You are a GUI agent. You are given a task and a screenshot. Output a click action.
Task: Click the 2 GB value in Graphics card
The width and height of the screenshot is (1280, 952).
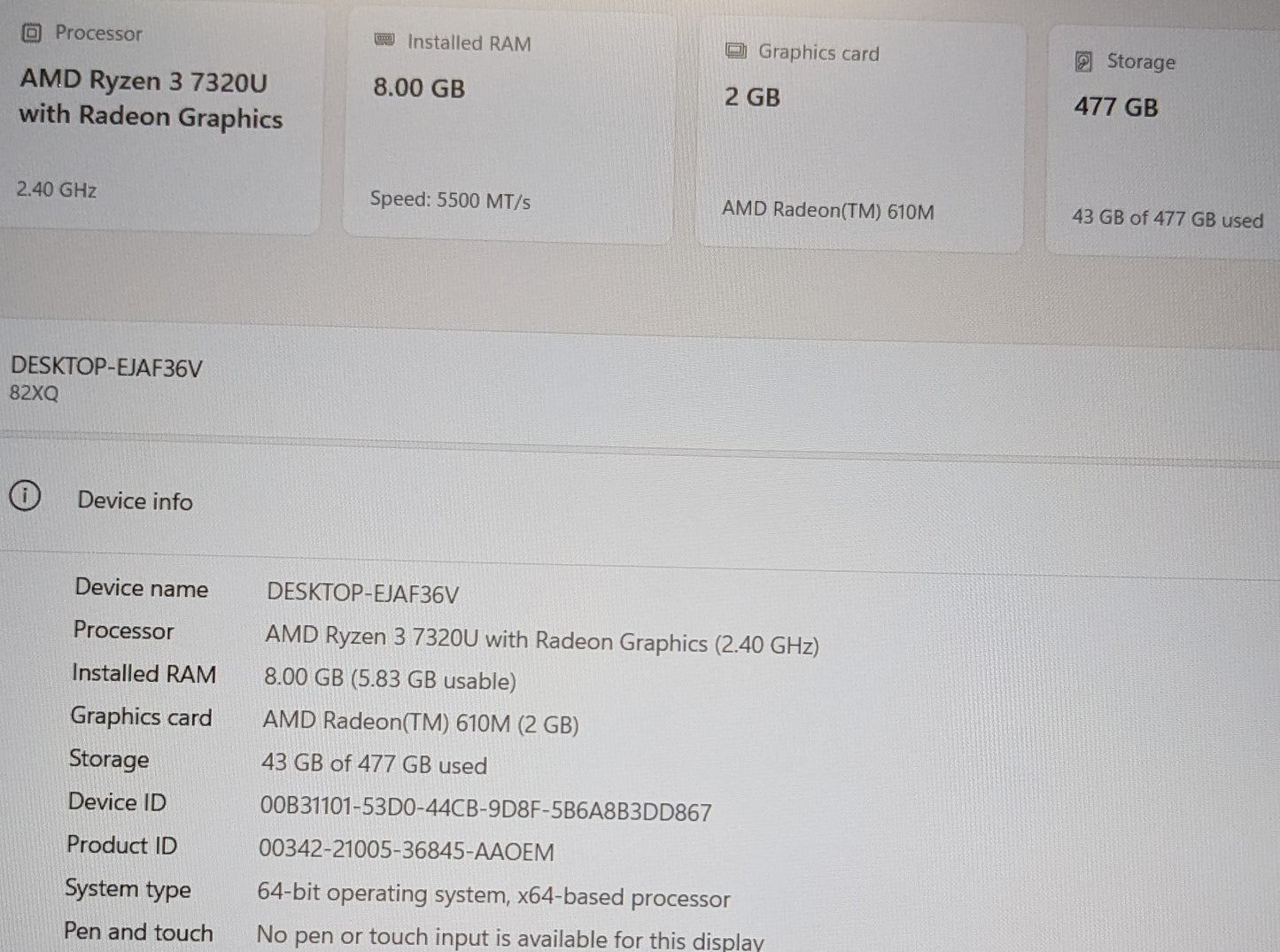pos(753,97)
